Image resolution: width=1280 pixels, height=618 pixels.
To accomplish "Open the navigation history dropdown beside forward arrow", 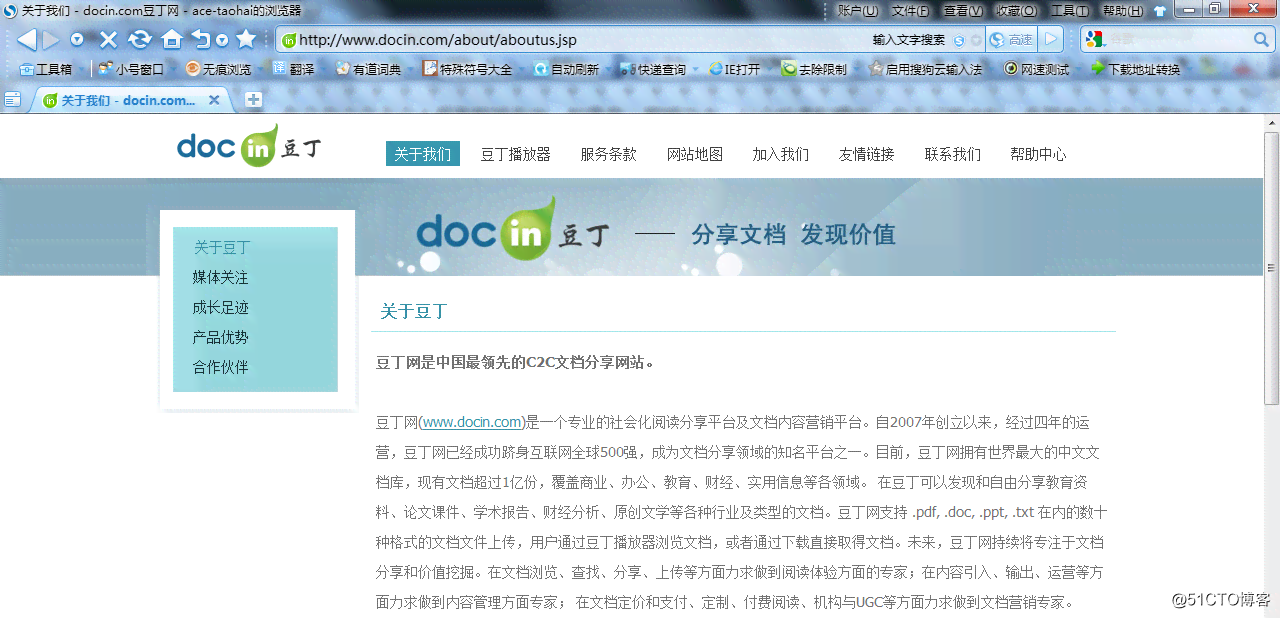I will [77, 40].
